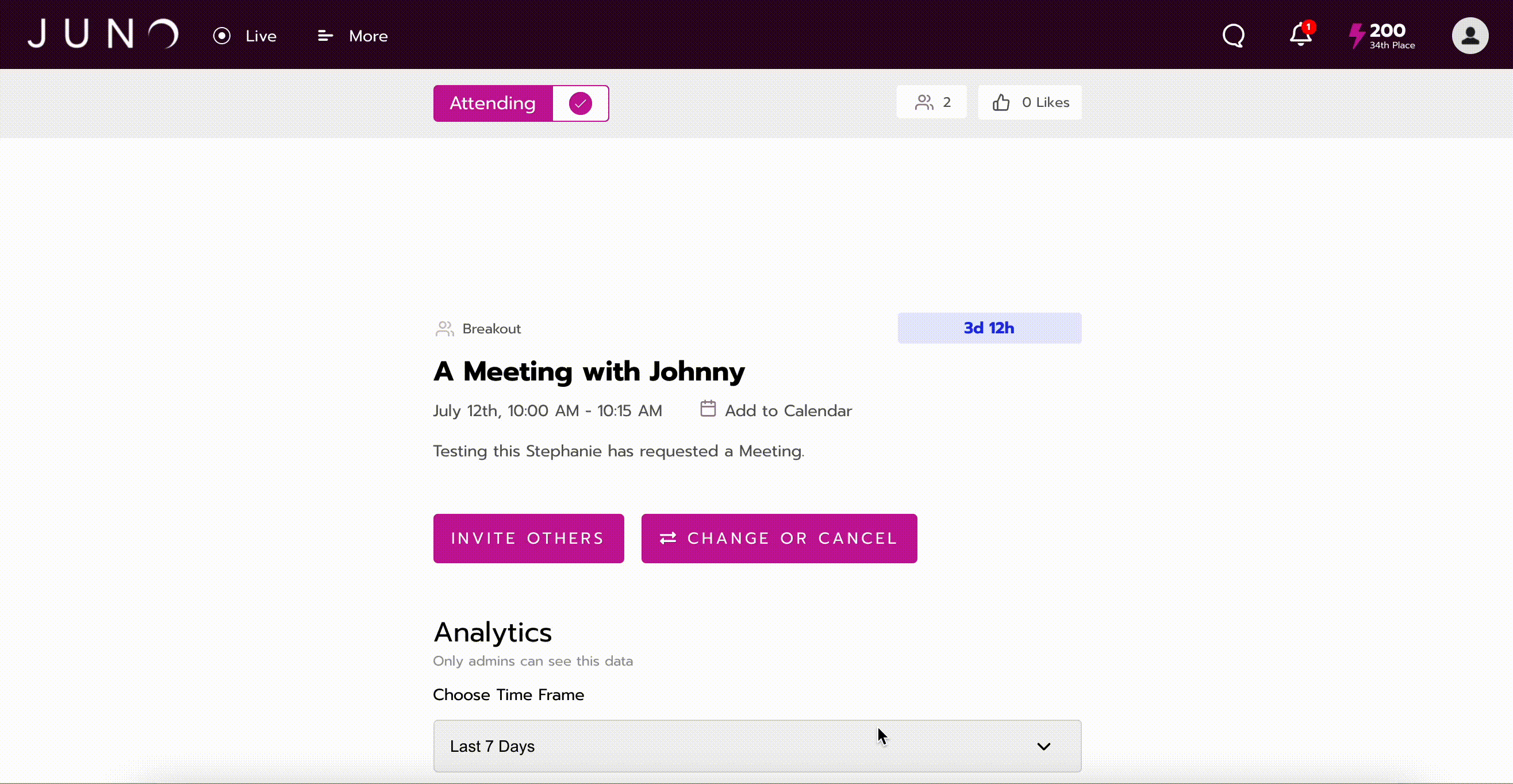1513x784 pixels.
Task: Click the lightning bolt points icon
Action: [1356, 34]
